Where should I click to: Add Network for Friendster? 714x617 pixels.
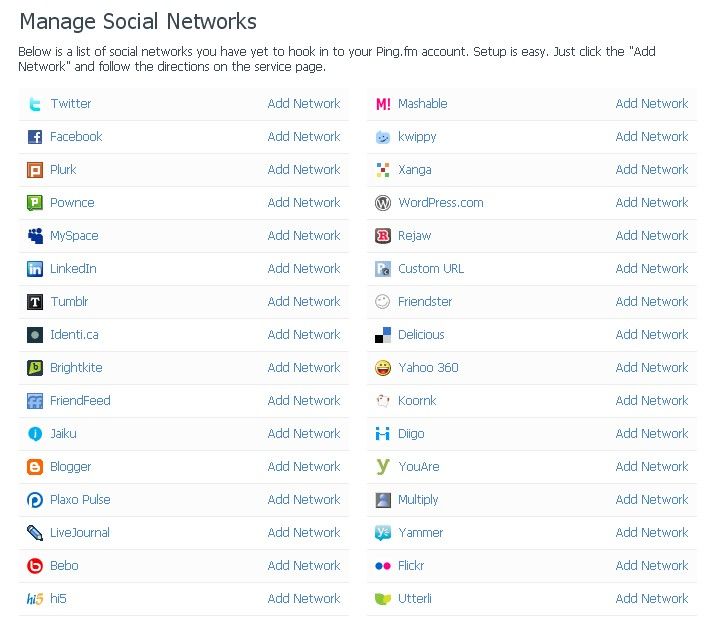[x=652, y=302]
